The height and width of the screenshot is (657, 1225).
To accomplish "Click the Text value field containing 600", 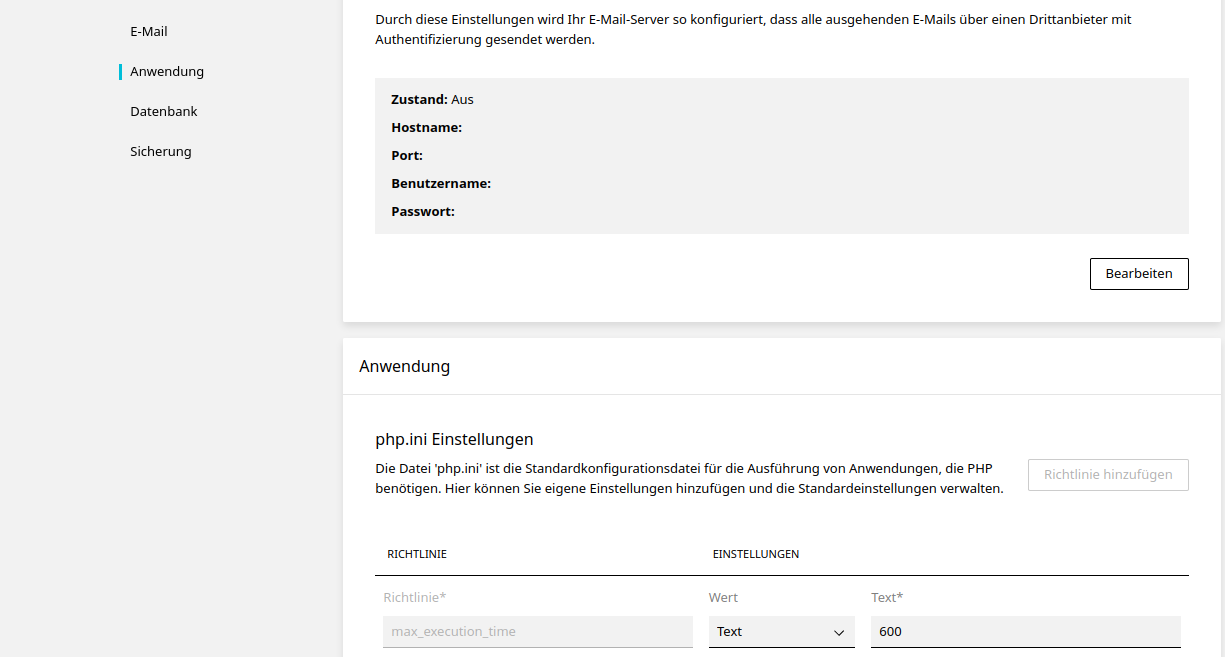I will 1025,631.
